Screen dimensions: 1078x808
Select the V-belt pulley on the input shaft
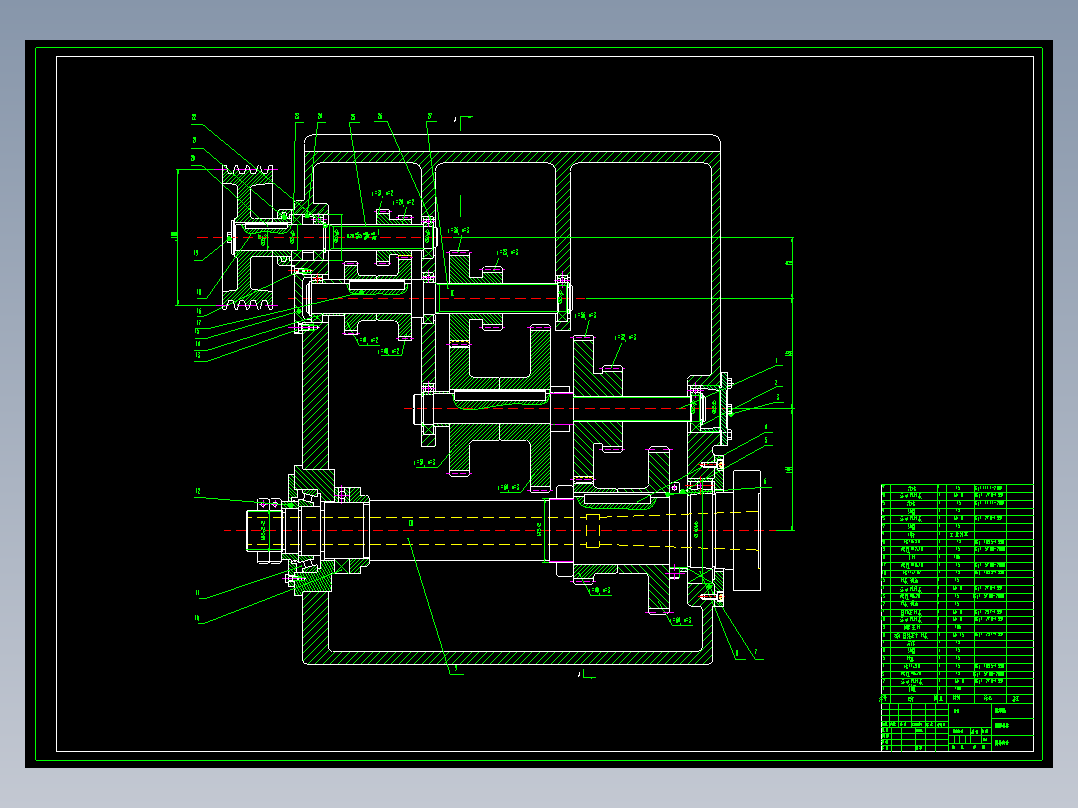click(x=249, y=237)
